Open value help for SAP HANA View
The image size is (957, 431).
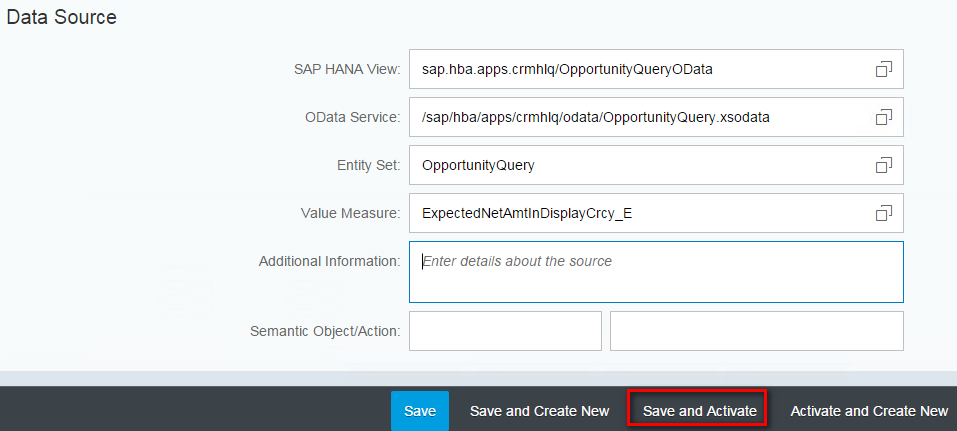[x=884, y=69]
